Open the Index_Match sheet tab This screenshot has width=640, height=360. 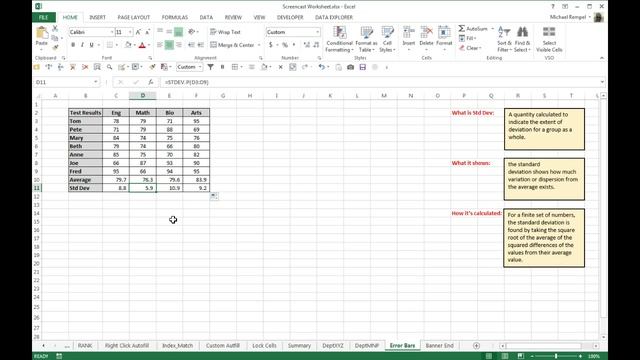click(178, 345)
